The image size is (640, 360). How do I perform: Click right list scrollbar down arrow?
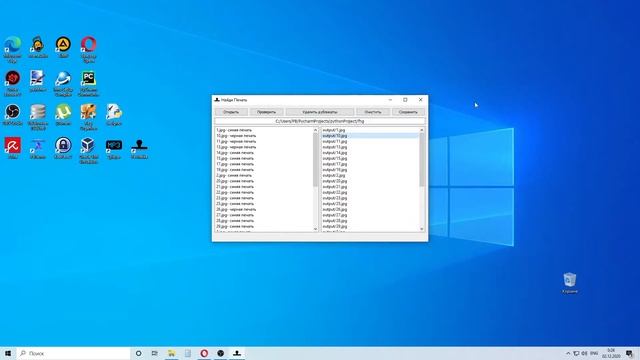tap(422, 229)
